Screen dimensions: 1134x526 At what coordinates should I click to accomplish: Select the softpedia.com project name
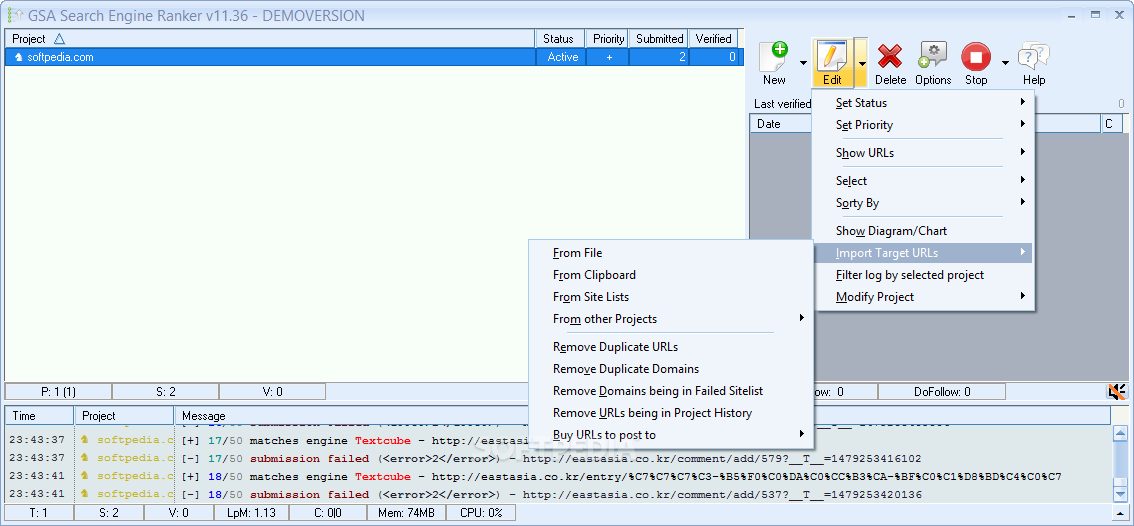coord(60,57)
